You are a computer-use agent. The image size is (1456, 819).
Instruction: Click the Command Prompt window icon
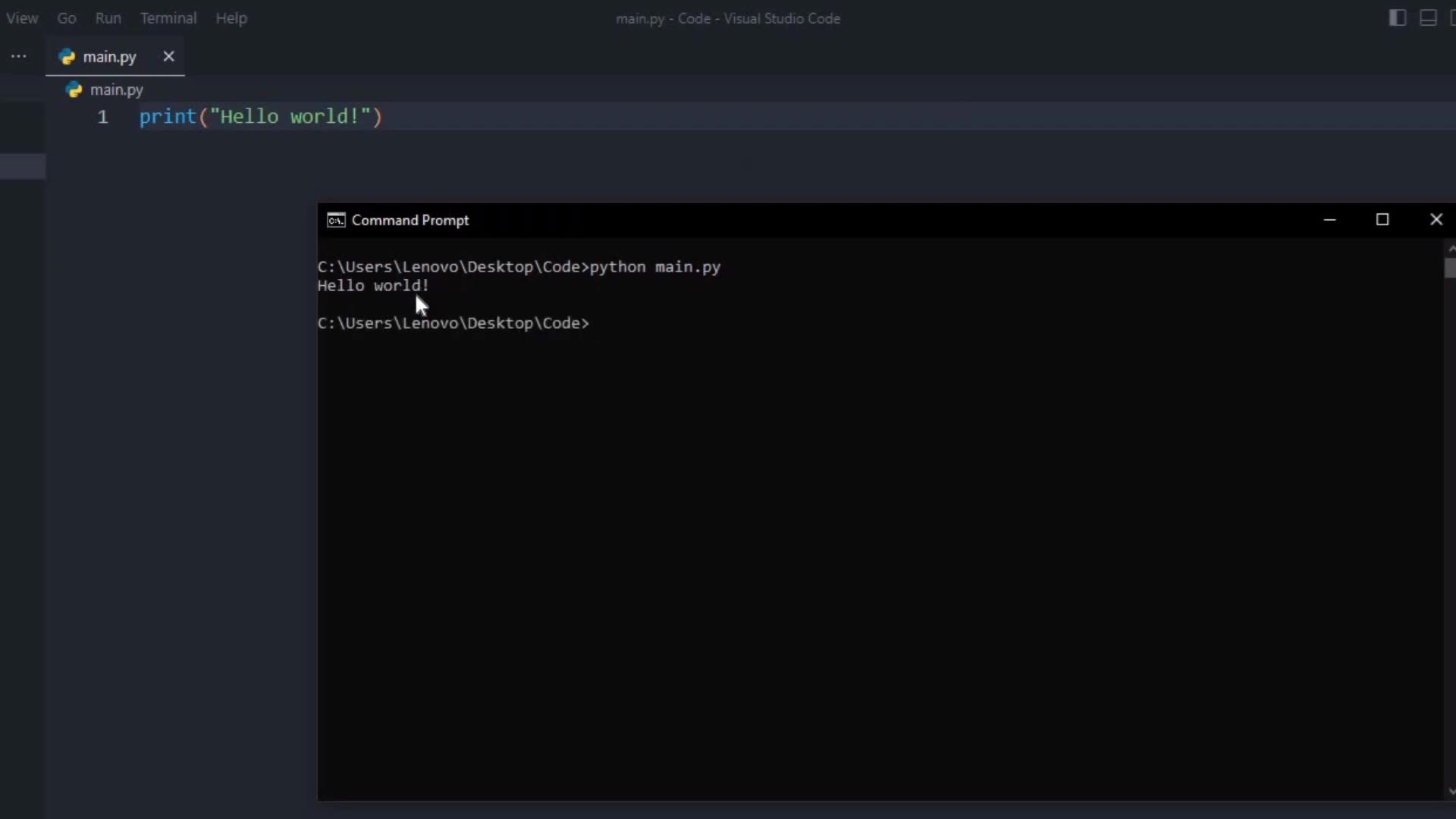point(336,220)
